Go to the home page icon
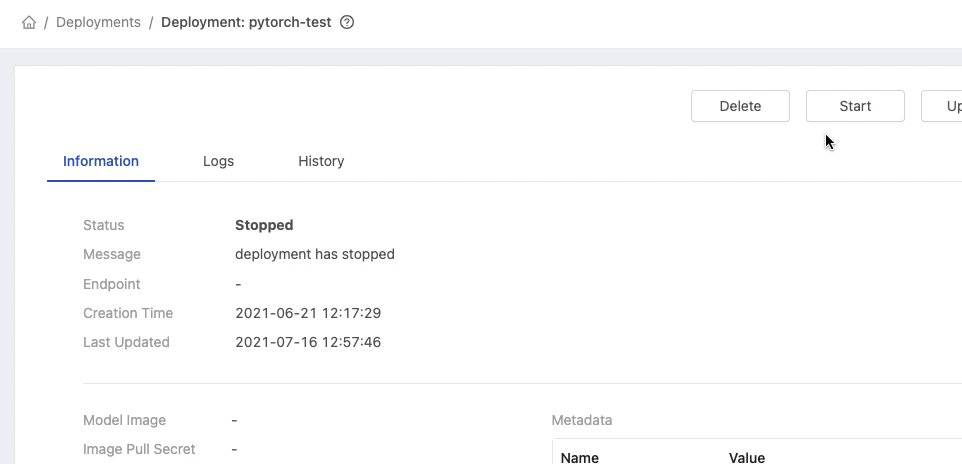This screenshot has height=464, width=962. coord(29,23)
